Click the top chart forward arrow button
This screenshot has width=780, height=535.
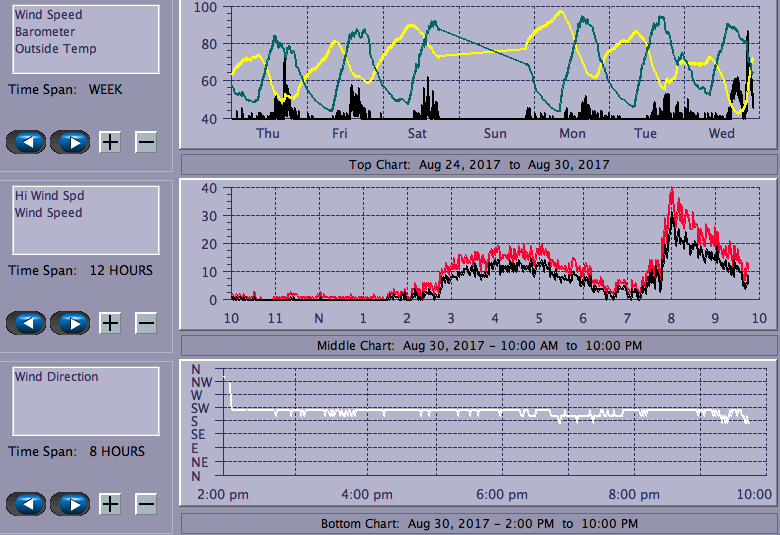click(70, 142)
